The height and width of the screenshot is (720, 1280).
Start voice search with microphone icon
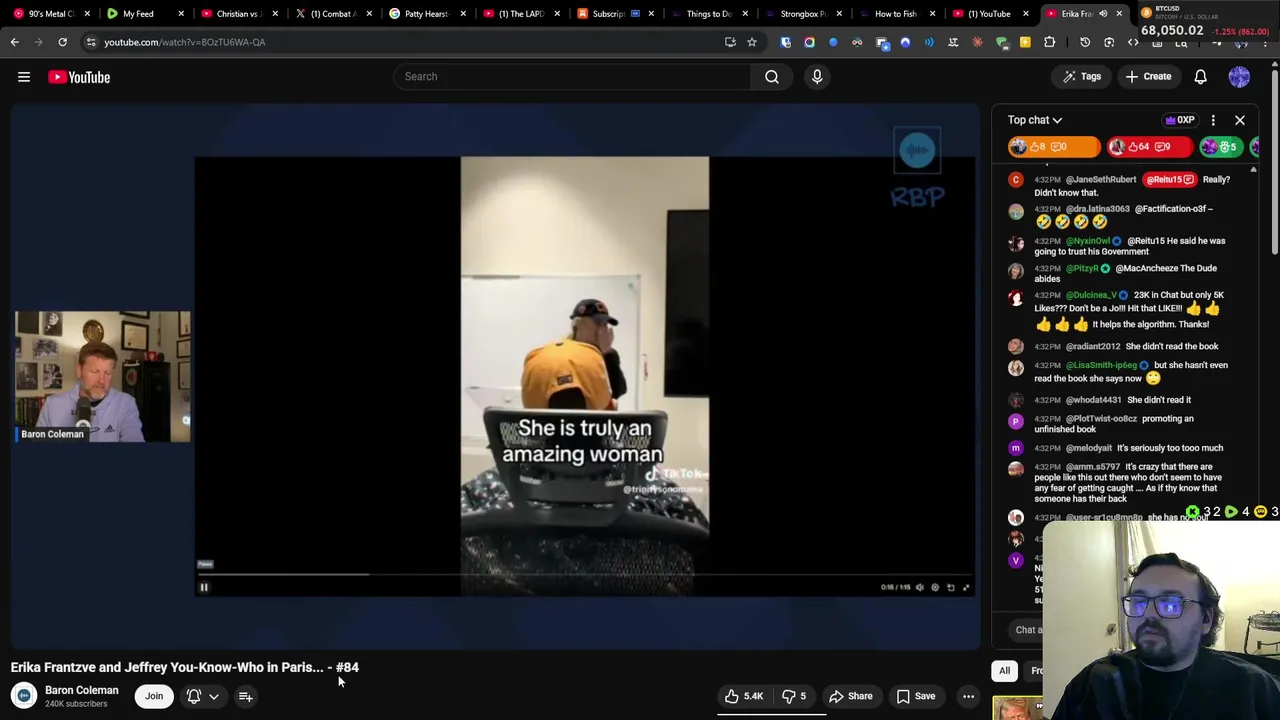pyautogui.click(x=817, y=76)
